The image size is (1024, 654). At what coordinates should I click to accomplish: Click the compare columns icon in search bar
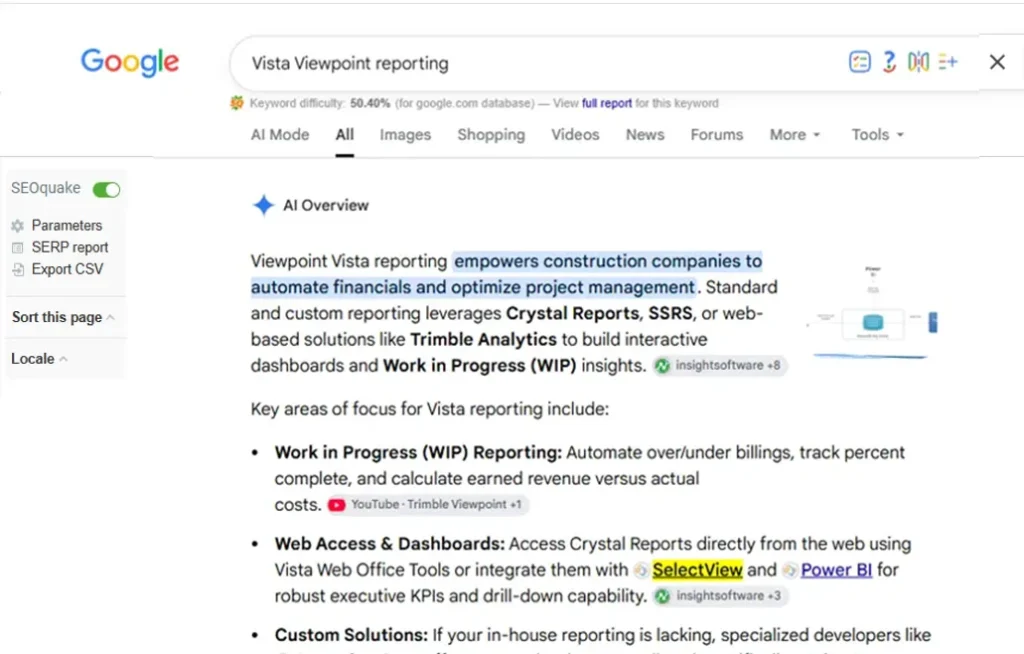[918, 62]
